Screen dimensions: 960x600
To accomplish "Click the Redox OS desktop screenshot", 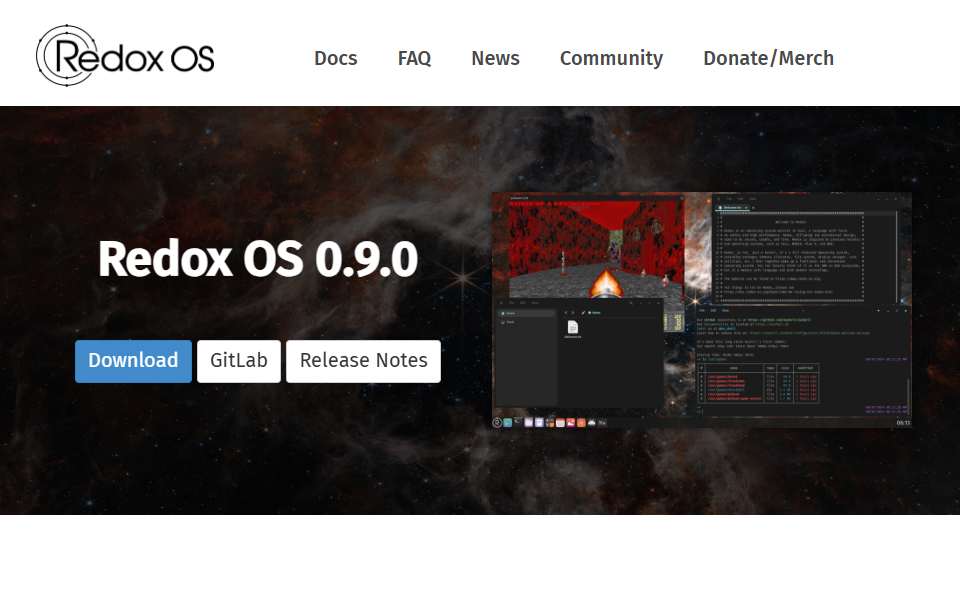I will [x=702, y=310].
